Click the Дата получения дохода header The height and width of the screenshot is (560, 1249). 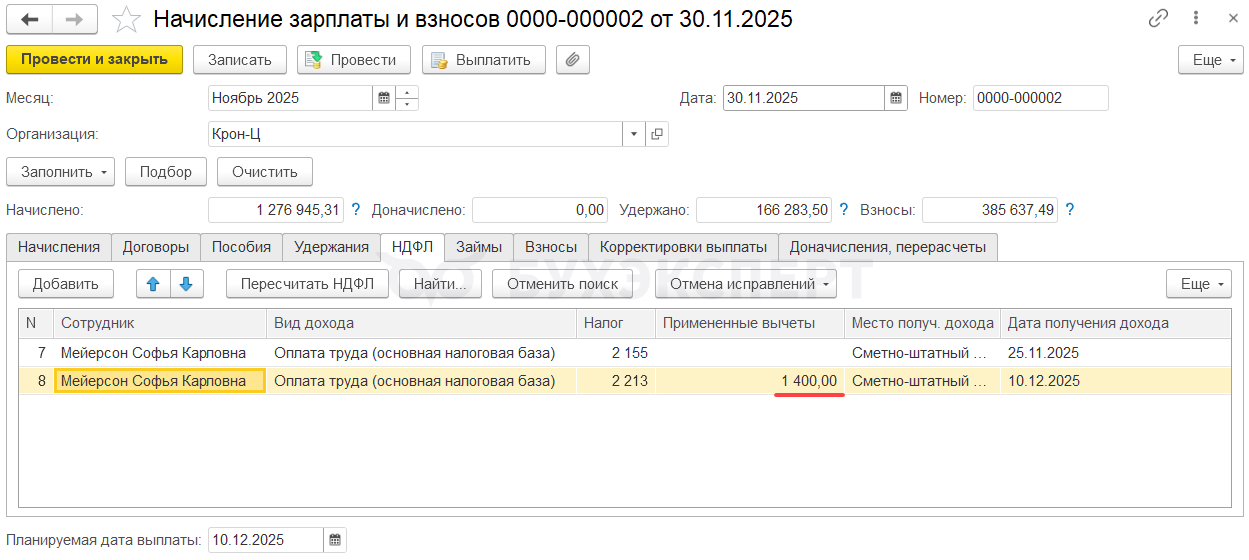tap(1115, 323)
